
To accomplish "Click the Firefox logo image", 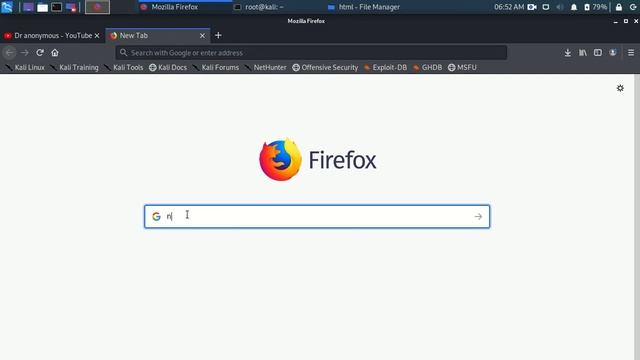I will click(280, 159).
